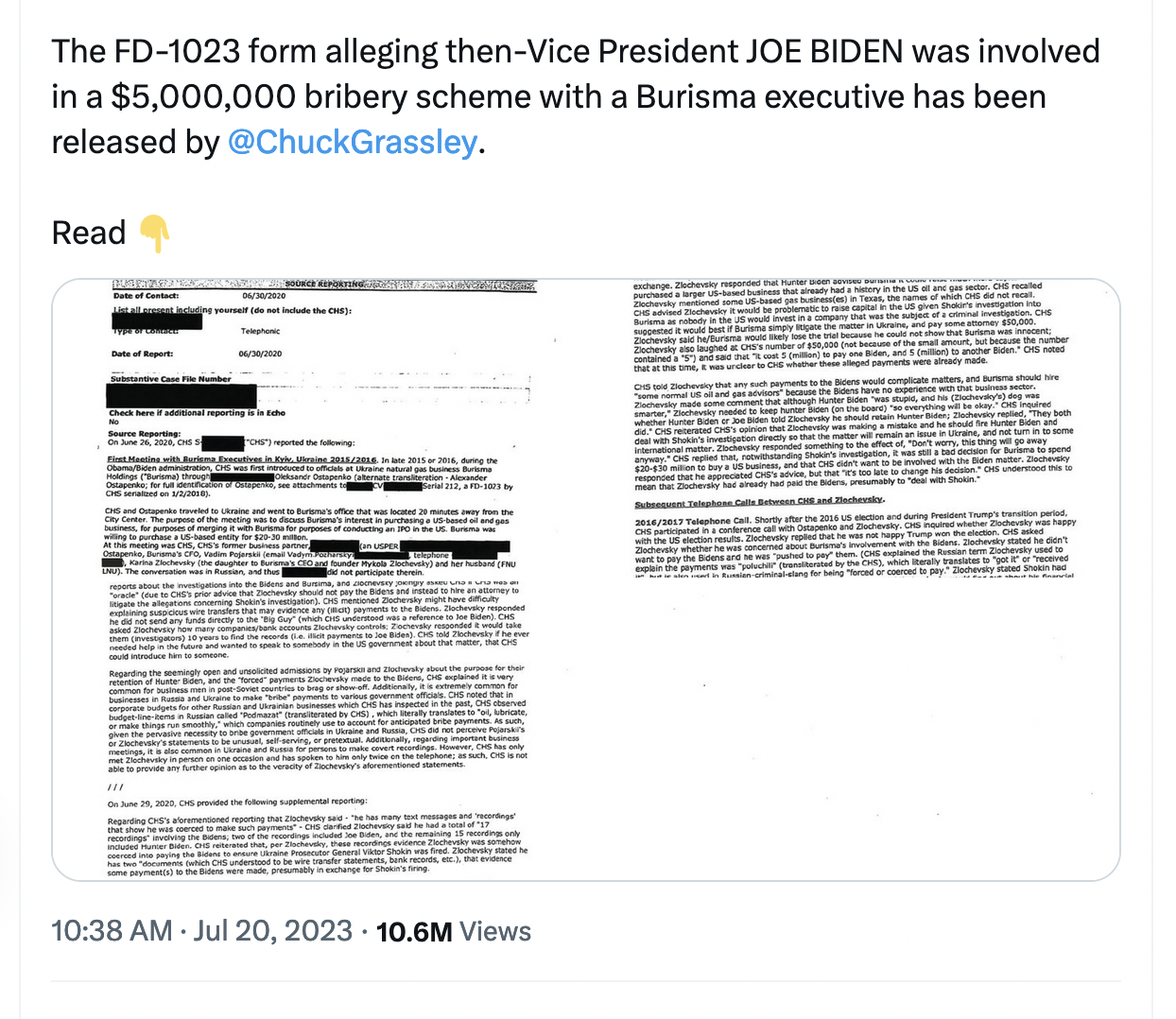Click the 10.6M Views count
1176x1019 pixels.
[x=454, y=932]
